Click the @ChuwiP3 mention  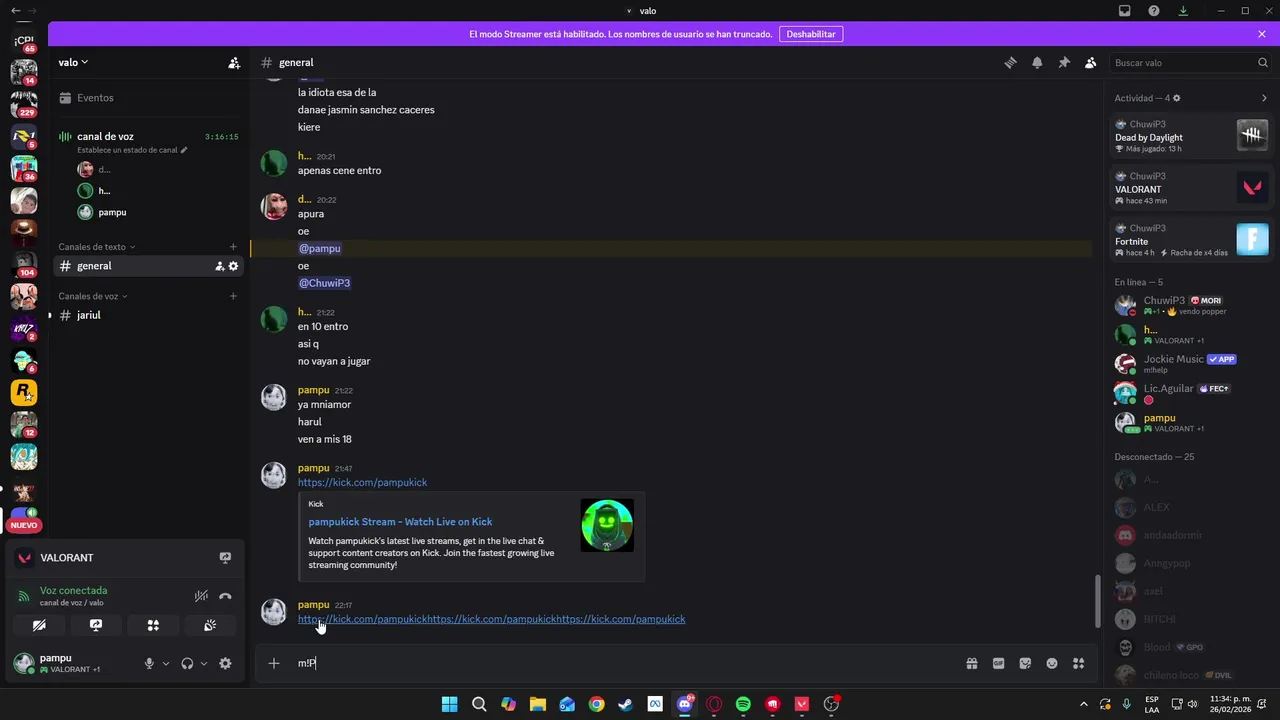pos(324,283)
